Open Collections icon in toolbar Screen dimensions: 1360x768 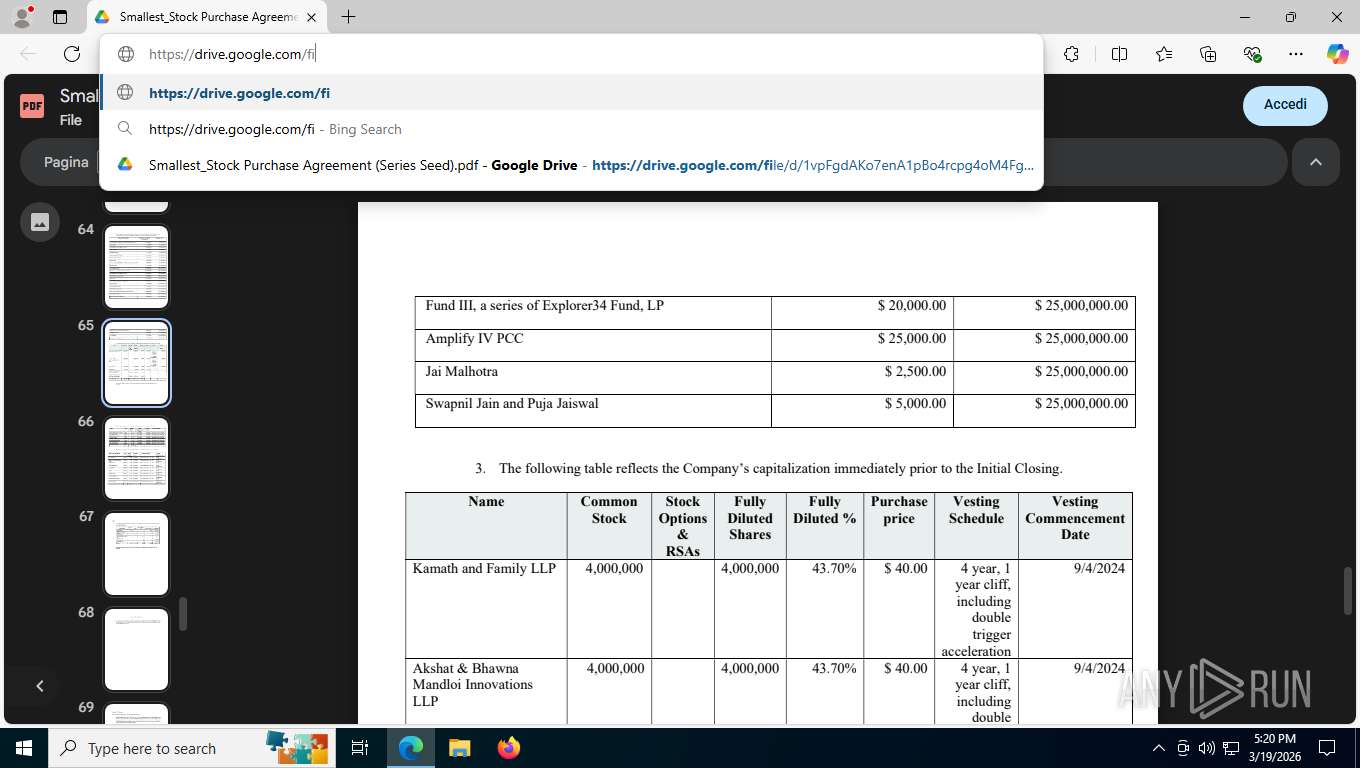pyautogui.click(x=1208, y=54)
